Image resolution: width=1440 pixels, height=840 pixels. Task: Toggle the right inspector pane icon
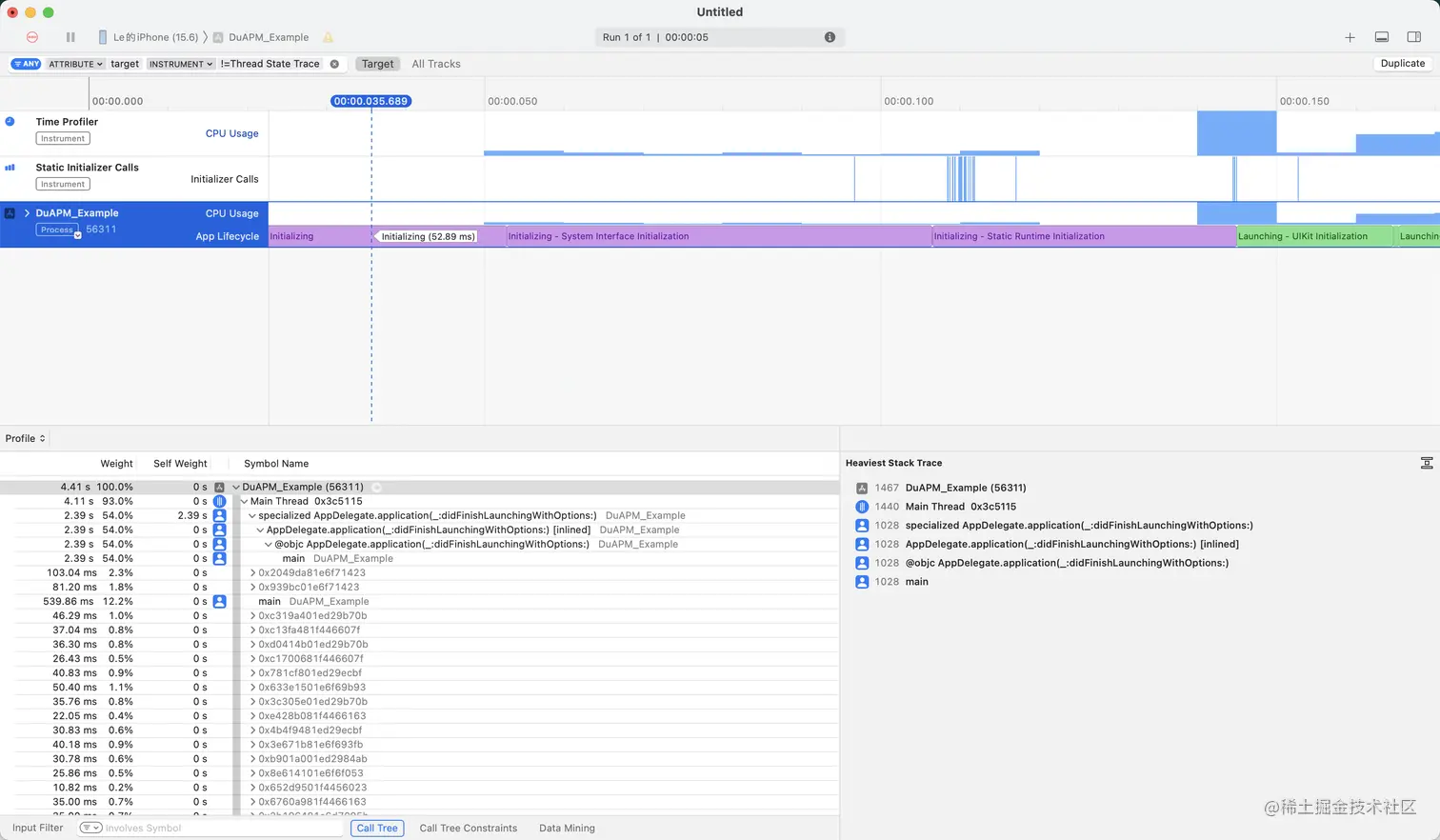tap(1414, 37)
